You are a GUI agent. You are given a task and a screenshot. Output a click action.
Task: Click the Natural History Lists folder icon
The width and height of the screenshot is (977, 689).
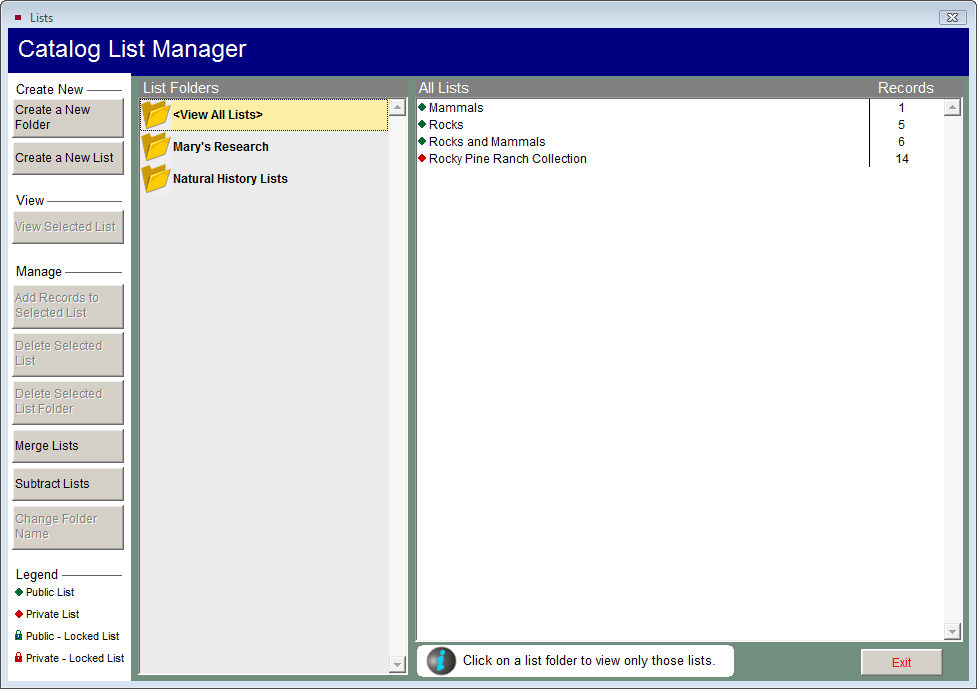click(x=157, y=178)
